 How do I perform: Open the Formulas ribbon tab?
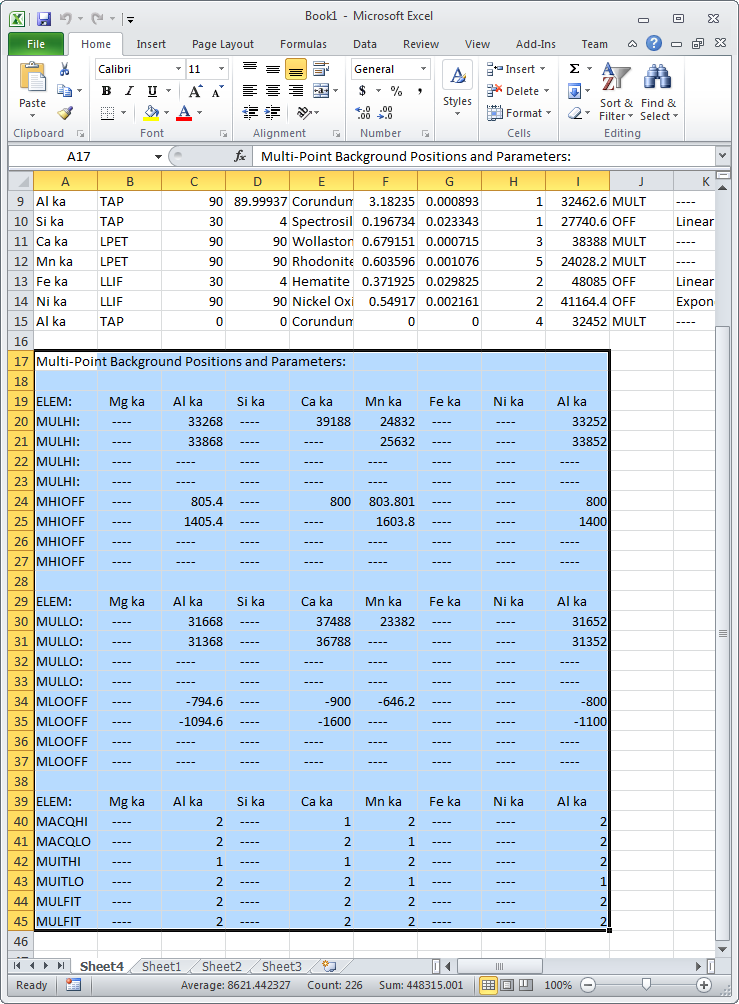(x=303, y=44)
